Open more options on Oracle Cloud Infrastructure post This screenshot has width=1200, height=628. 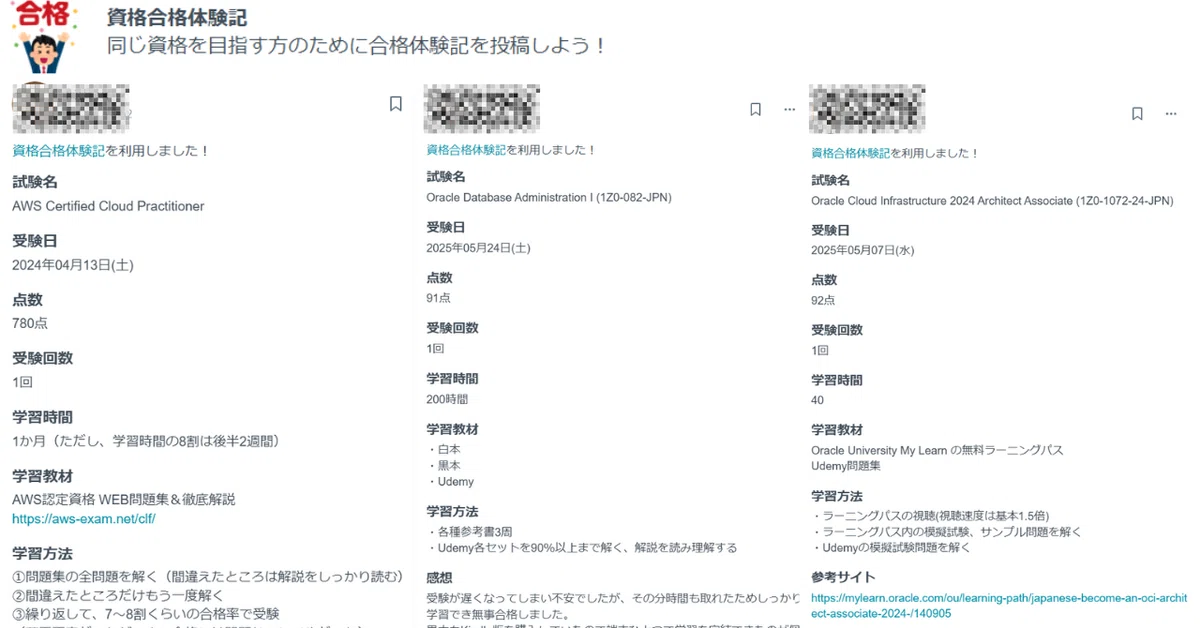1171,114
